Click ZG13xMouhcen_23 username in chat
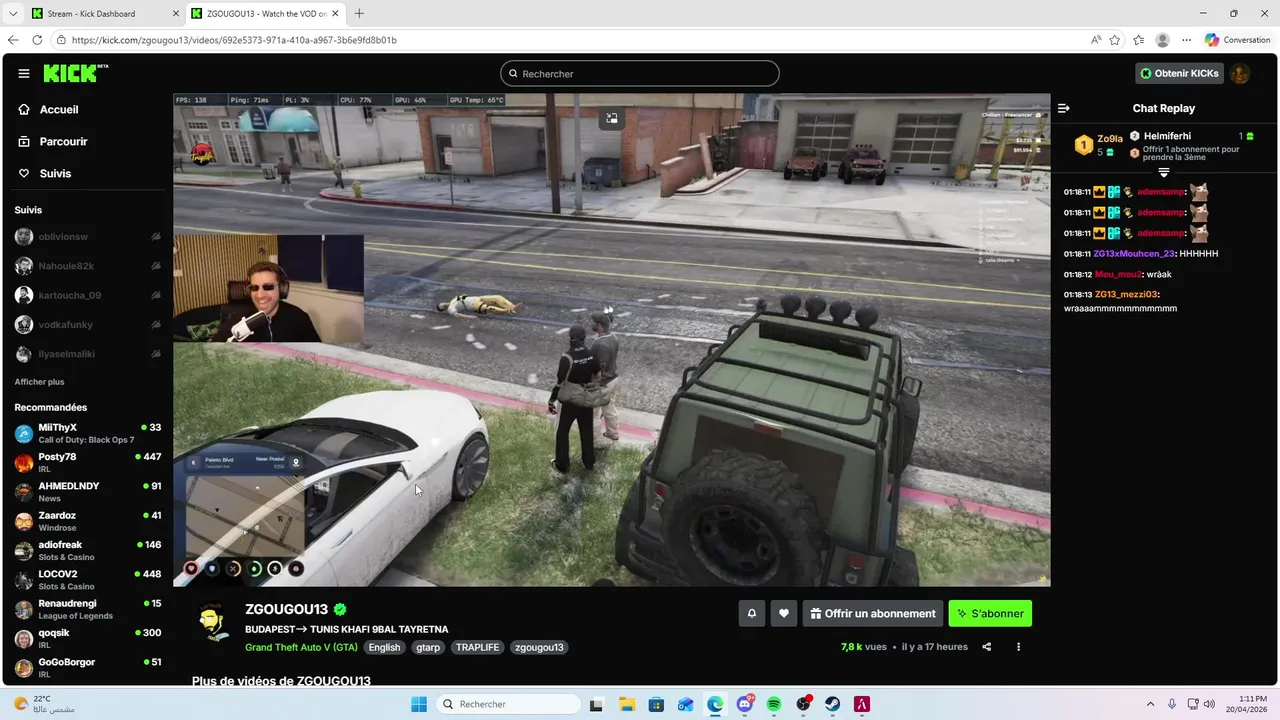 pos(1133,254)
